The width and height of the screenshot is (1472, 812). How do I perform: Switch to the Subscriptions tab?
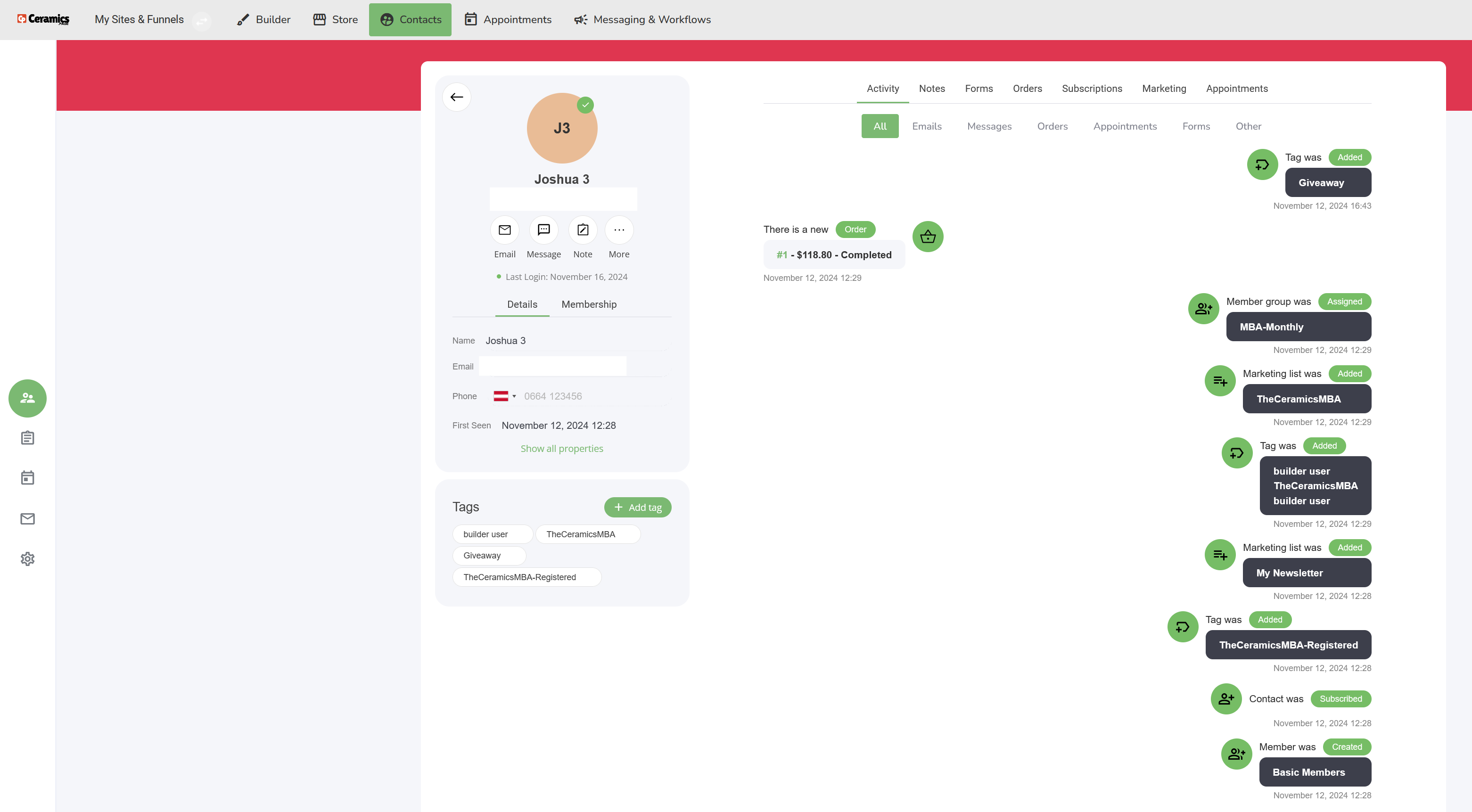point(1092,89)
